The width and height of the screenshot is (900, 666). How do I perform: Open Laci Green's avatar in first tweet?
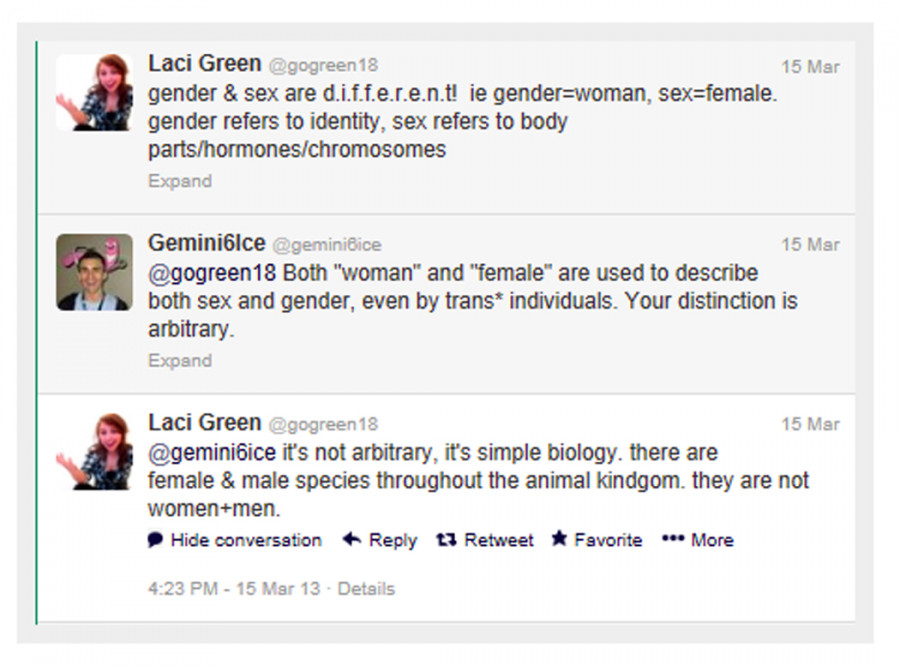click(94, 92)
